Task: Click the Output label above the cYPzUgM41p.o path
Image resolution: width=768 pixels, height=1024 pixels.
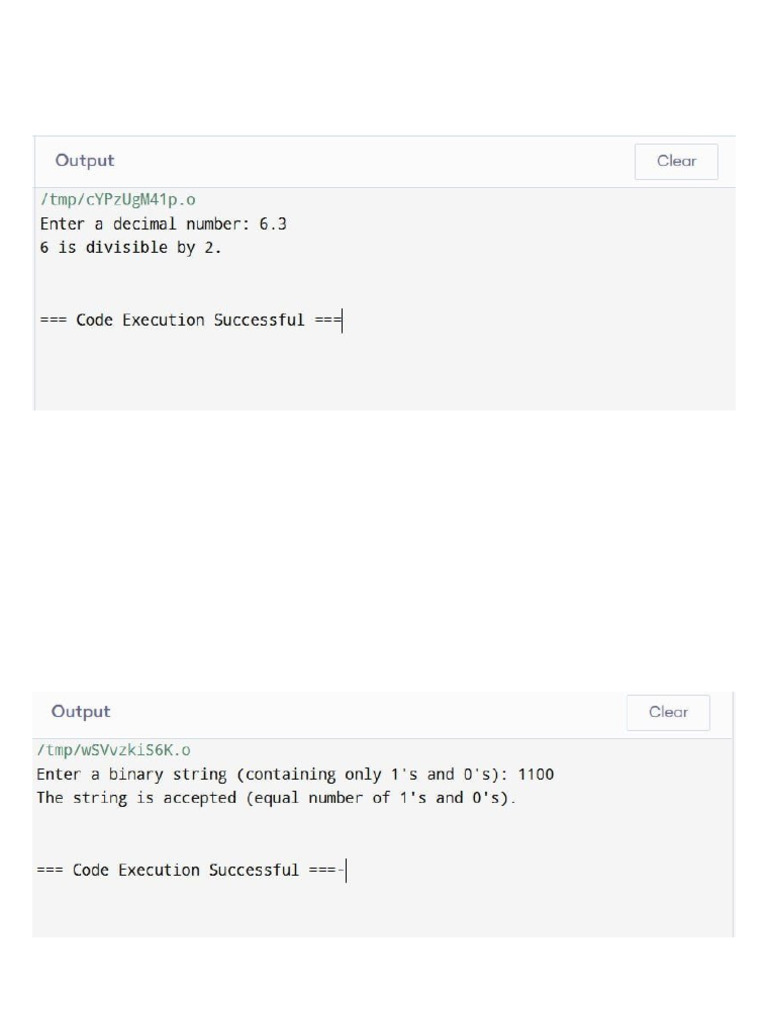Action: [x=85, y=161]
